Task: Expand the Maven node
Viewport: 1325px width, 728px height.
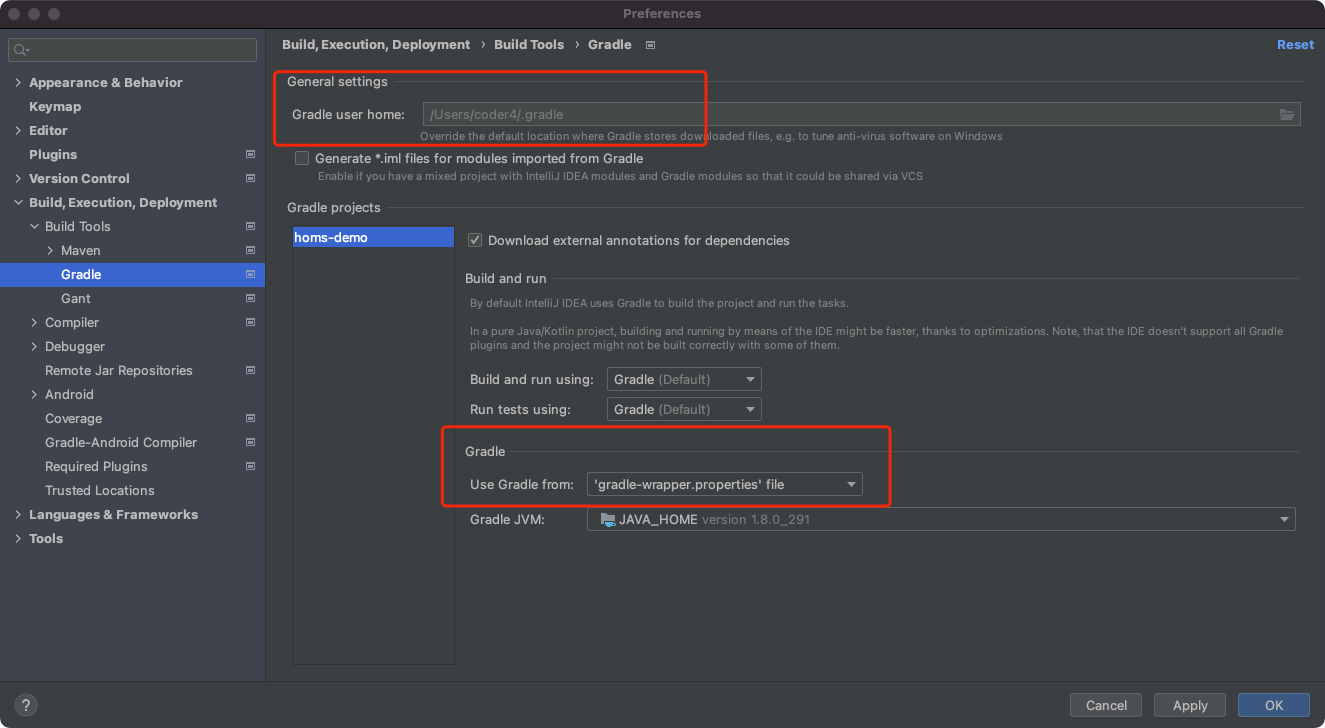Action: pyautogui.click(x=50, y=250)
